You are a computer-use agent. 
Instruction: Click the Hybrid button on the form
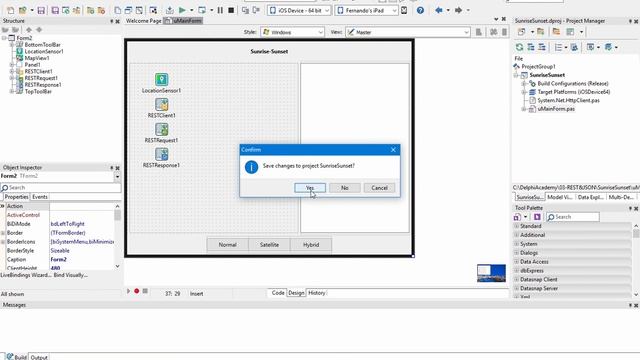311,245
